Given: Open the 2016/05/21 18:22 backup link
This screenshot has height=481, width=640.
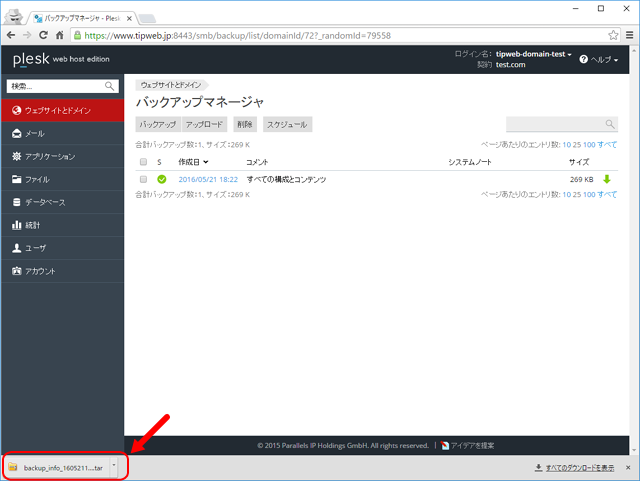Looking at the screenshot, I should (208, 179).
